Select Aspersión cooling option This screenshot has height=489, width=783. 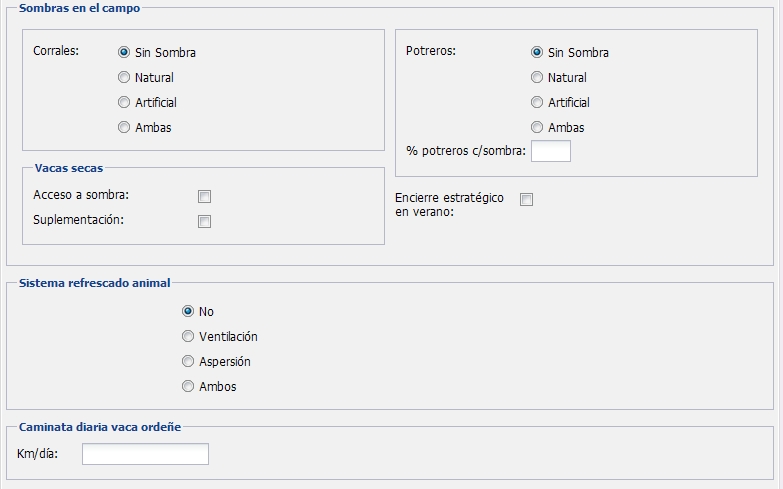coord(188,361)
